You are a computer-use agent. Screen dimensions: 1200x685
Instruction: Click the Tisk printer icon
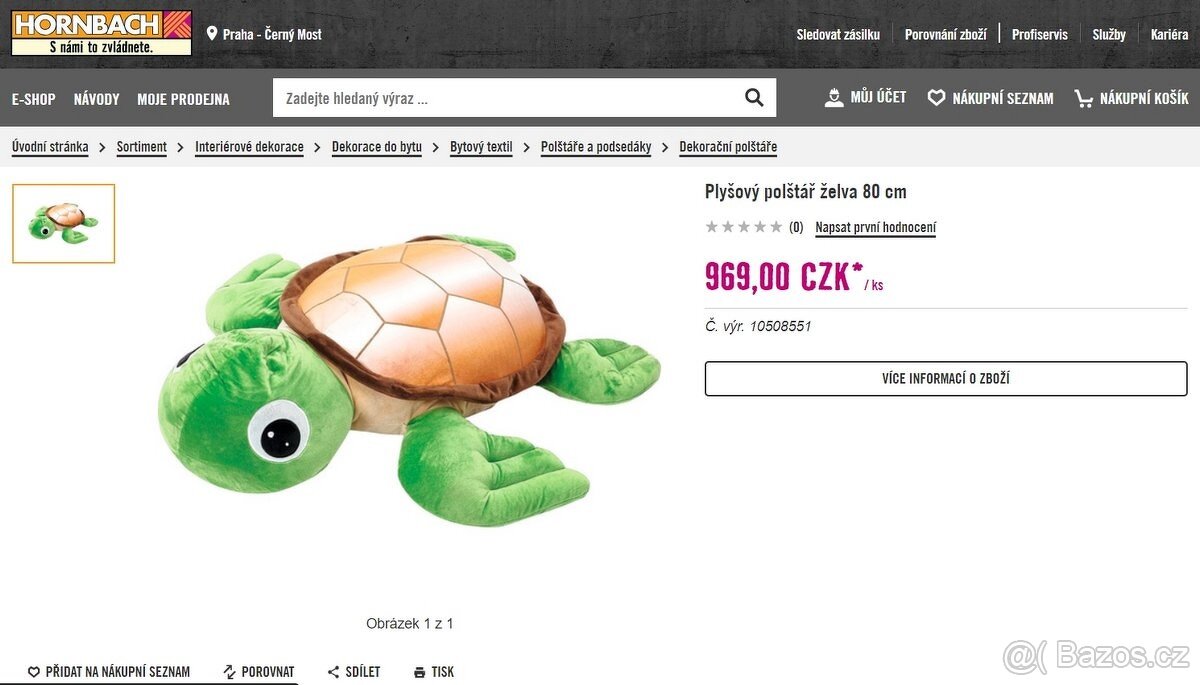pyautogui.click(x=420, y=672)
